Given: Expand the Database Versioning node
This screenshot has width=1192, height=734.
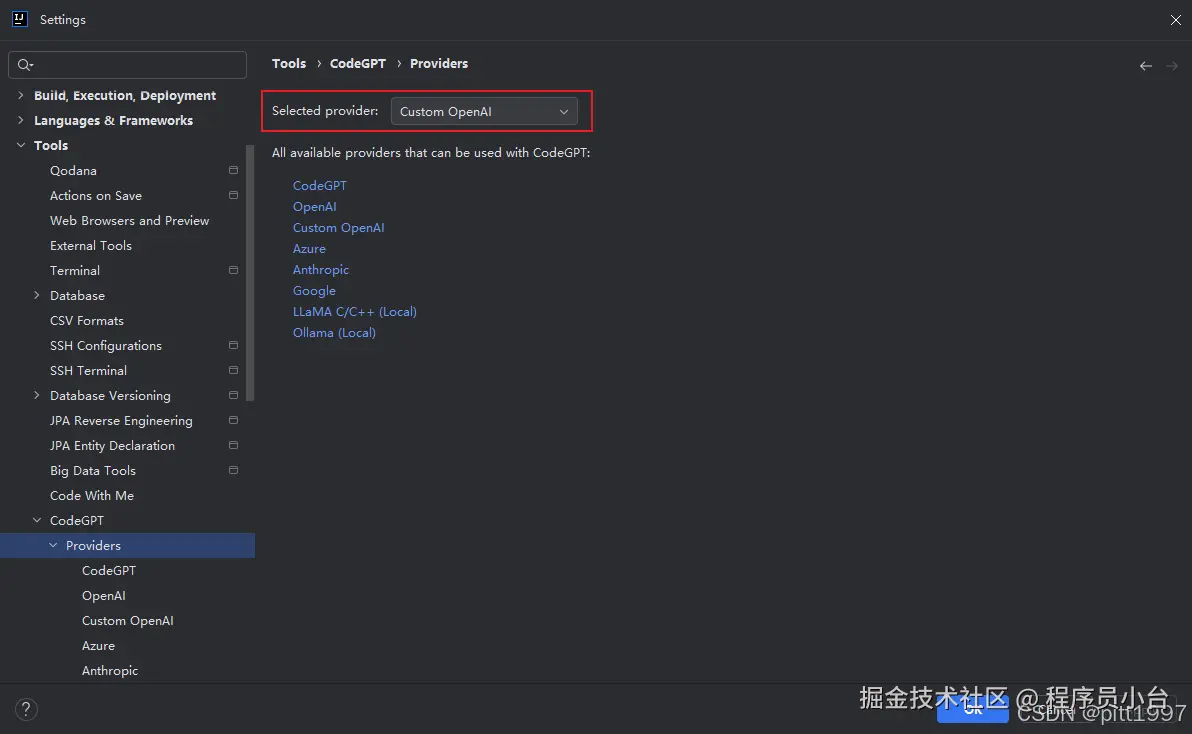Looking at the screenshot, I should tap(36, 395).
